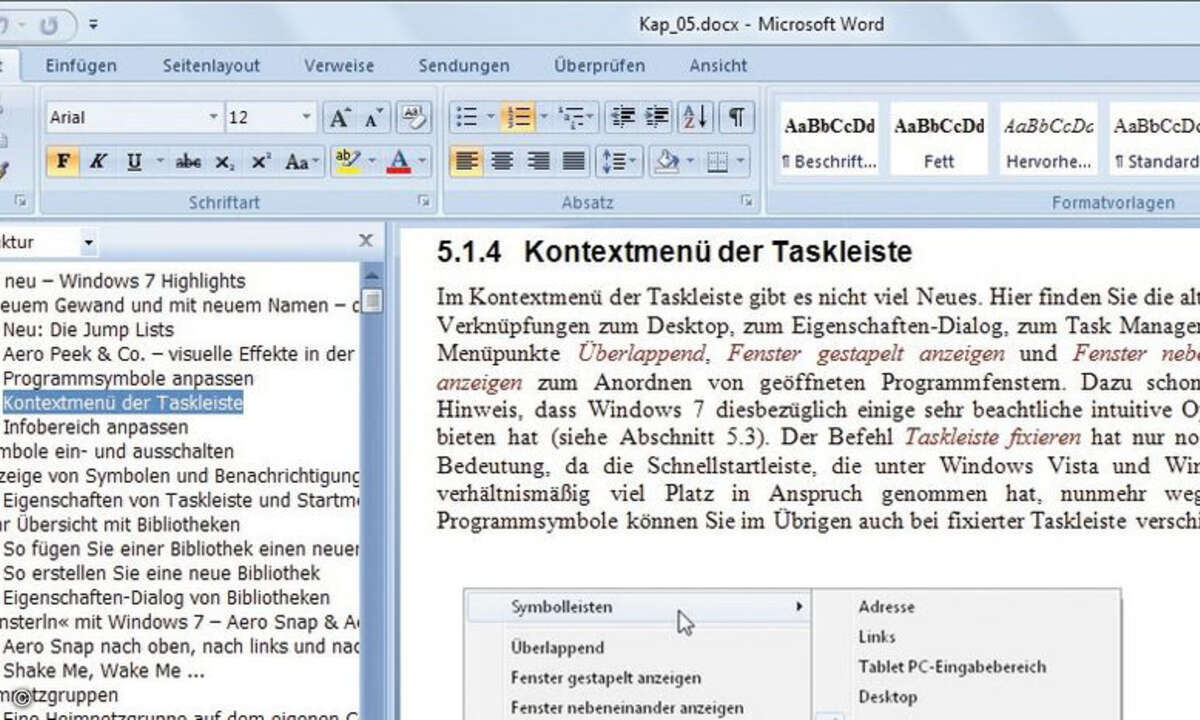Click the Shrink Font icon
Viewport: 1200px width, 720px height.
click(x=374, y=118)
